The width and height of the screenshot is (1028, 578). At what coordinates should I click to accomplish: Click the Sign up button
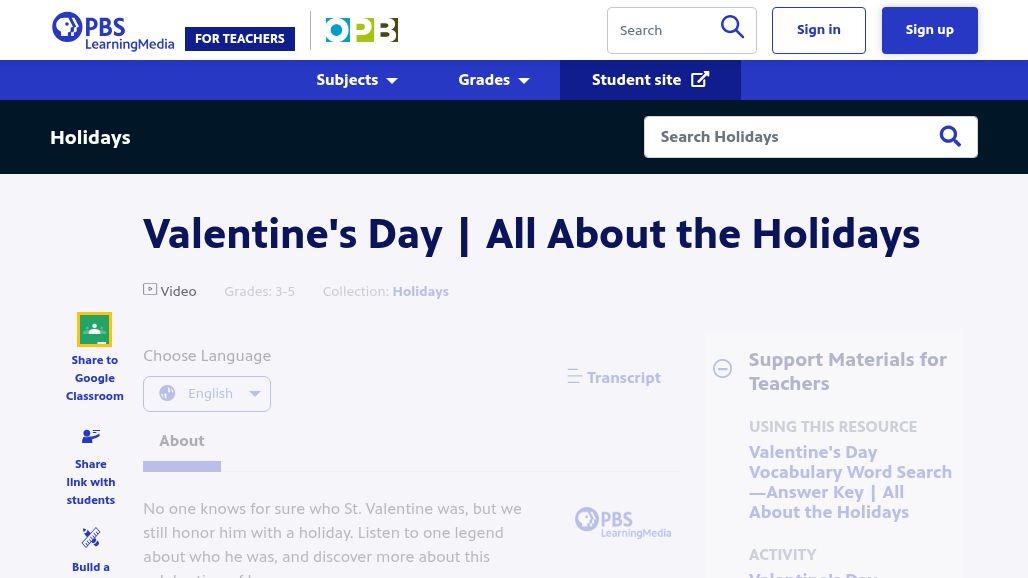click(x=929, y=30)
